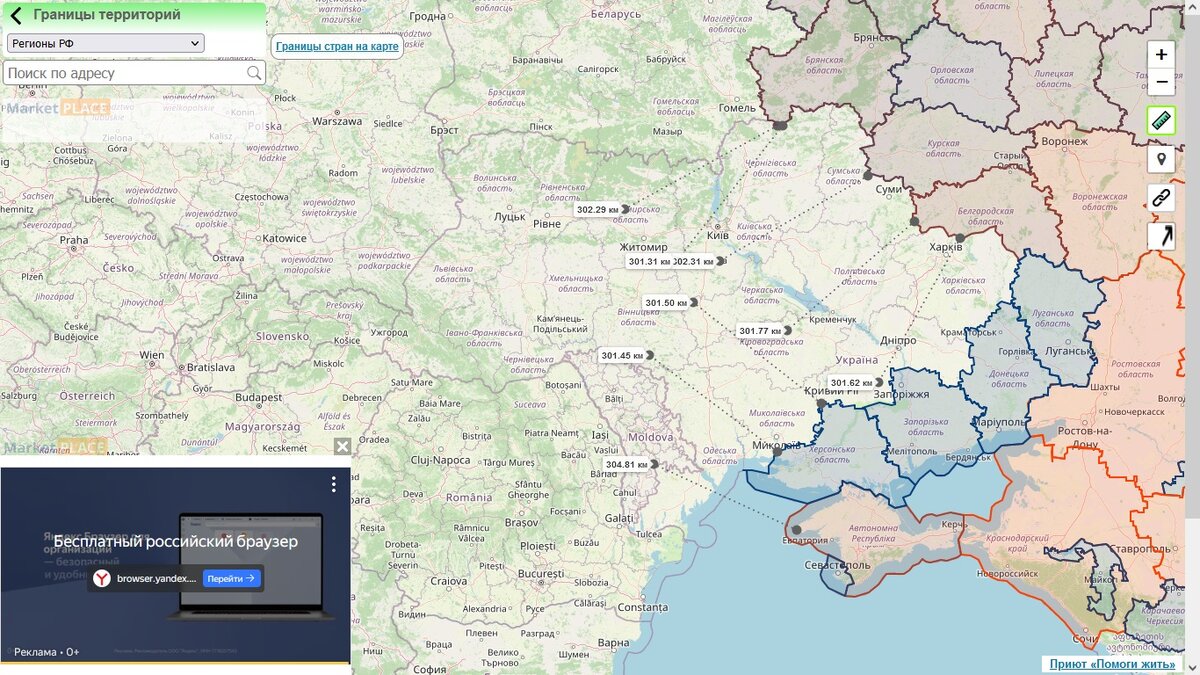Click the Yandex Y logo in ad
This screenshot has height=675, width=1200.
102,578
